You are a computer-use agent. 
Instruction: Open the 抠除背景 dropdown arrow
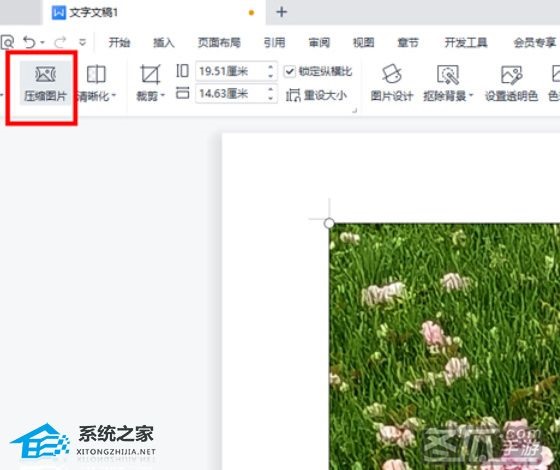click(x=471, y=95)
